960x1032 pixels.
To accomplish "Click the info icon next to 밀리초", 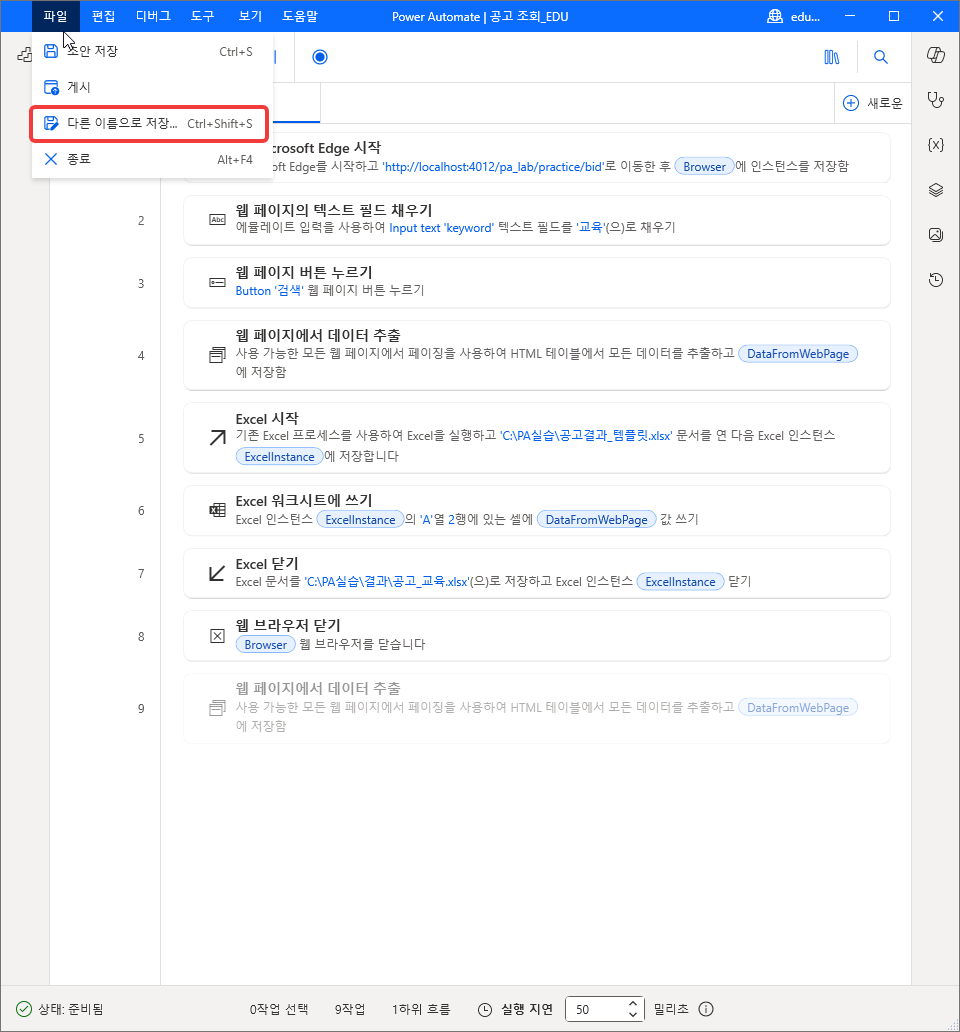I will tap(706, 1009).
